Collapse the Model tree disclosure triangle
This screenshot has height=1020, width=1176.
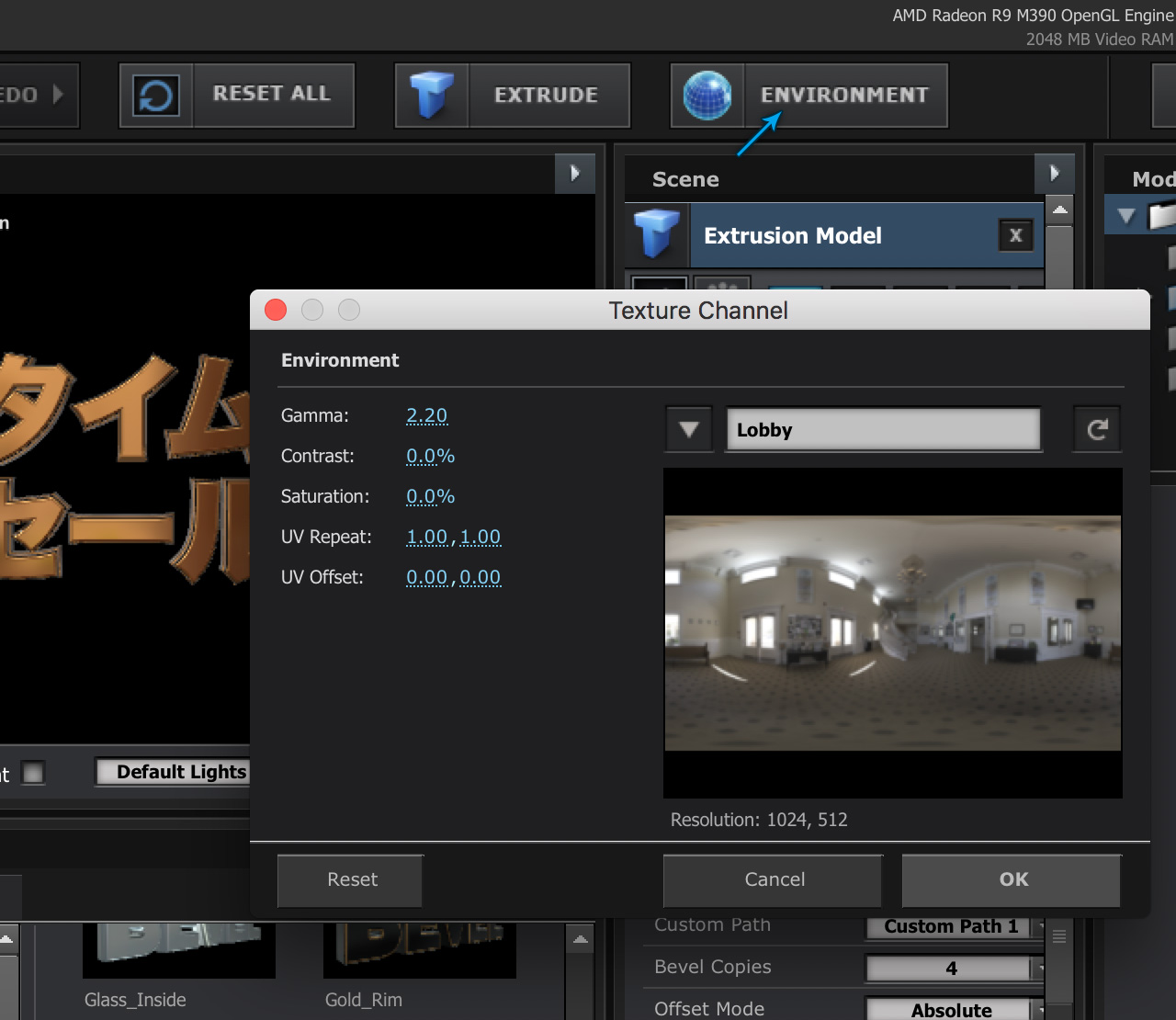click(1126, 217)
